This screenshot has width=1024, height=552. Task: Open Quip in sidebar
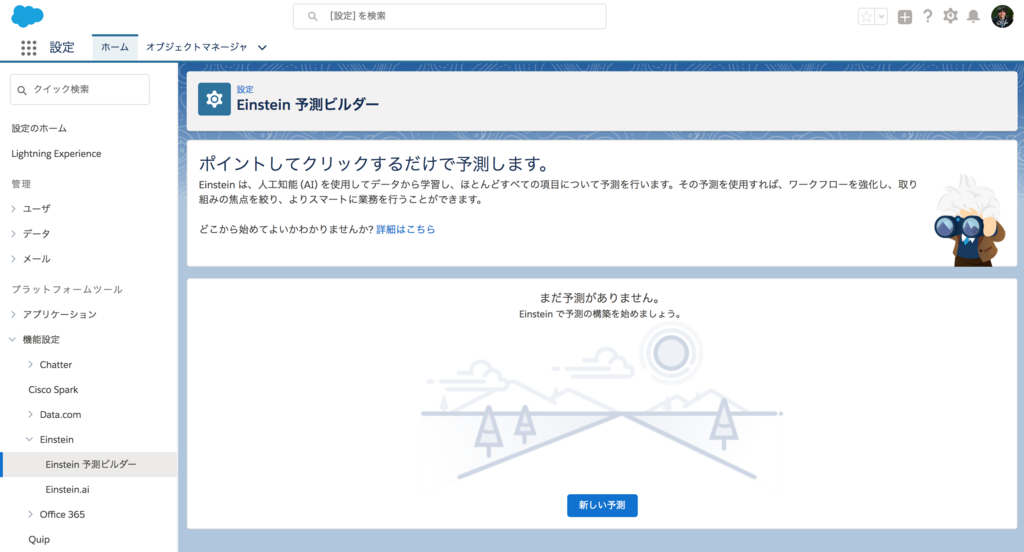pyautogui.click(x=39, y=540)
